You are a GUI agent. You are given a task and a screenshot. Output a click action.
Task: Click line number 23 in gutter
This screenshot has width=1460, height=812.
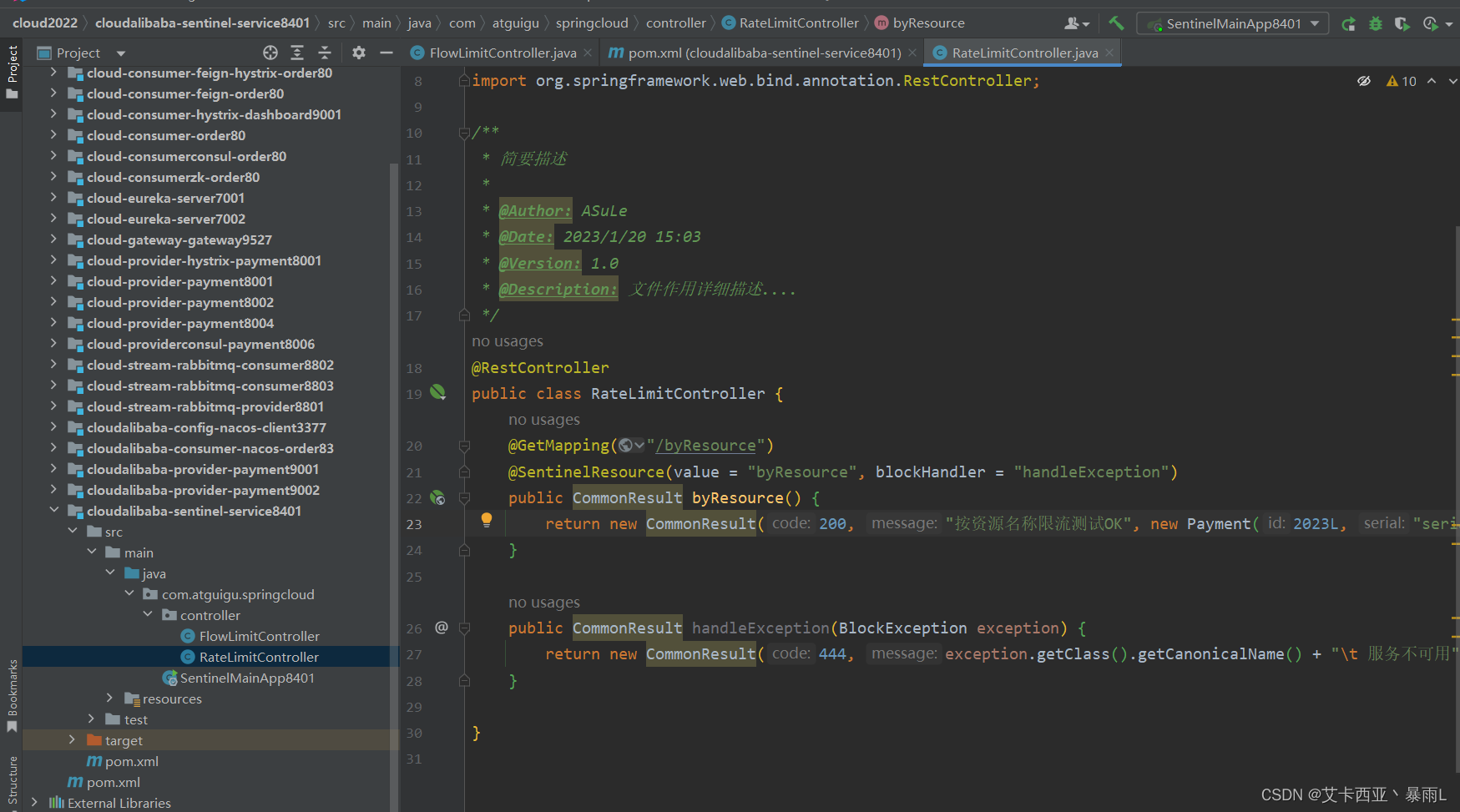click(x=414, y=524)
